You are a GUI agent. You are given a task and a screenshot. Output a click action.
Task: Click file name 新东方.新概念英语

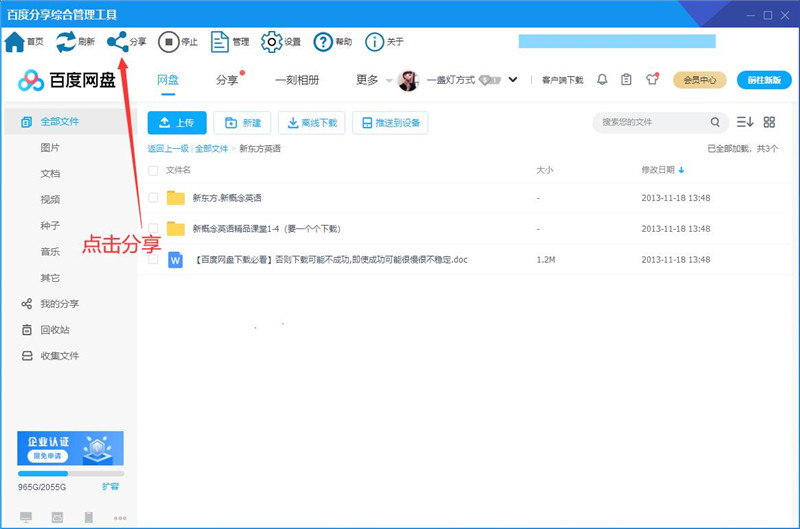pyautogui.click(x=227, y=198)
